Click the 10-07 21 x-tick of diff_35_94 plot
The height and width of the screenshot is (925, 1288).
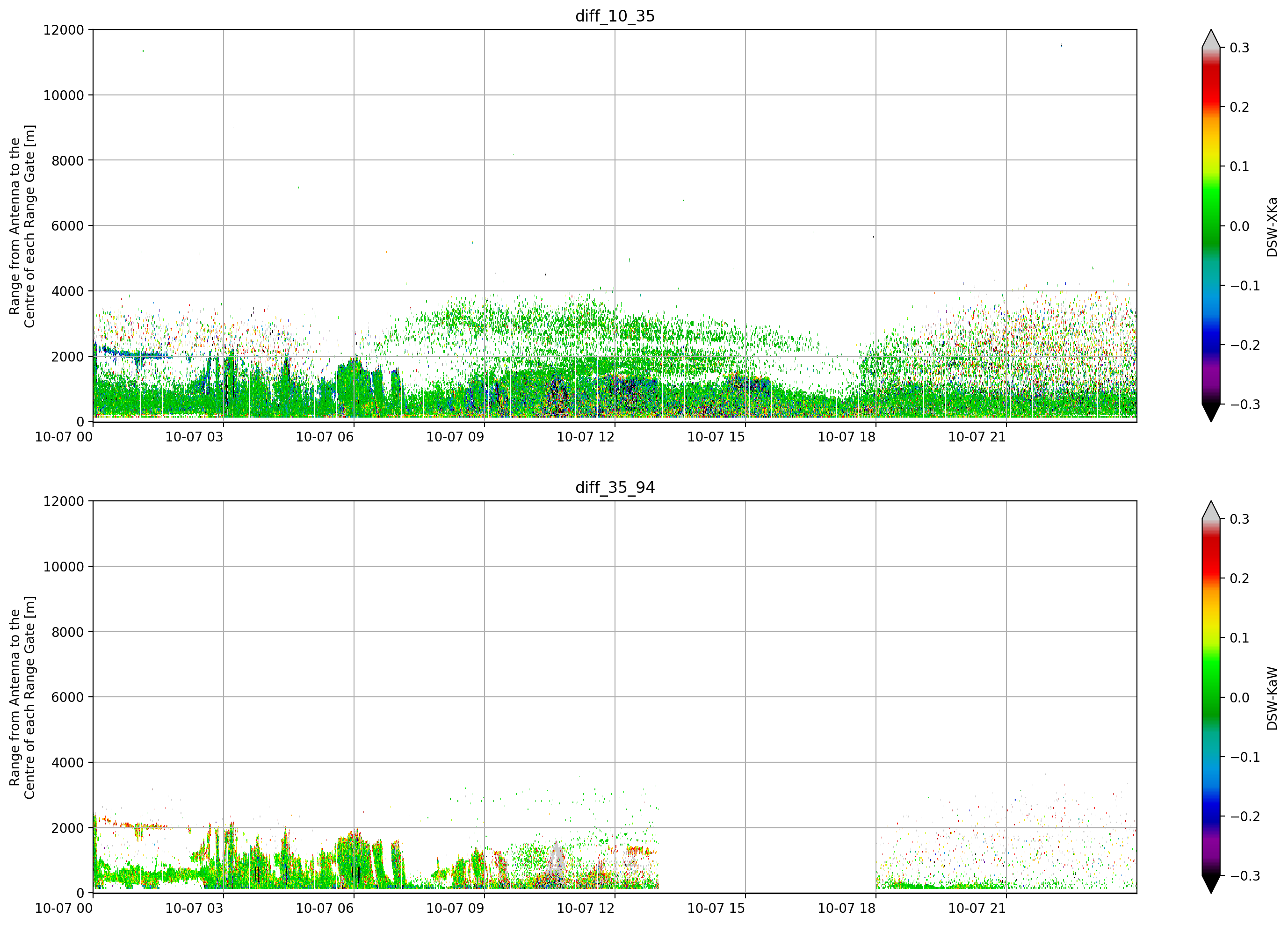[x=977, y=908]
